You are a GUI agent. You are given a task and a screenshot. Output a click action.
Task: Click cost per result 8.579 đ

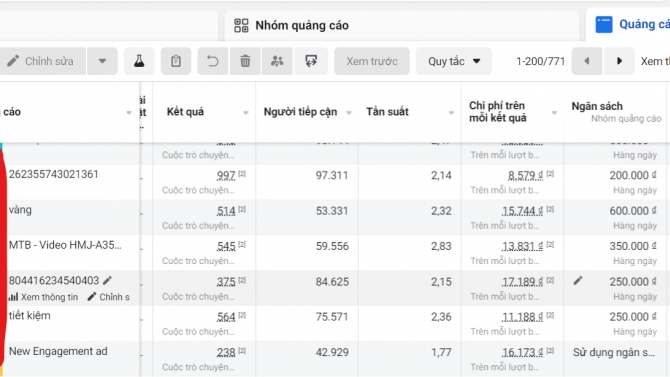[526, 176]
